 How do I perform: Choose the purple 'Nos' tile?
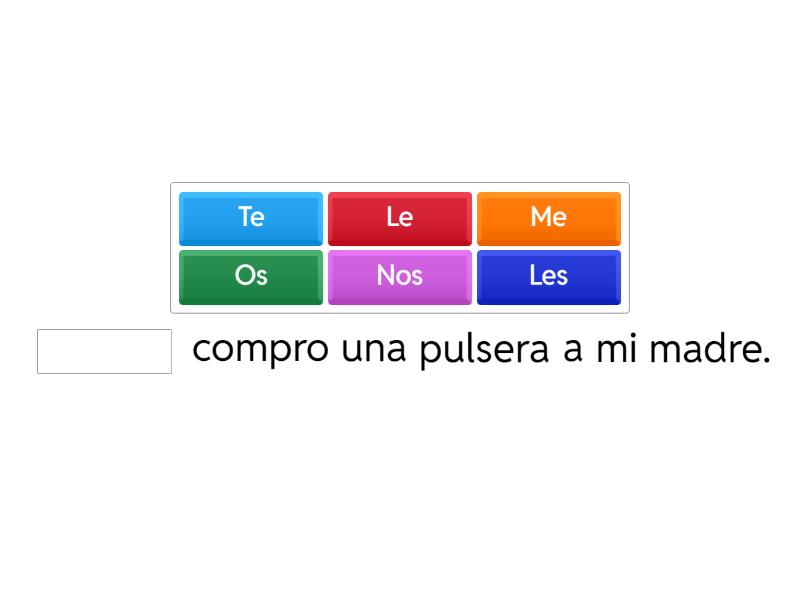(399, 276)
